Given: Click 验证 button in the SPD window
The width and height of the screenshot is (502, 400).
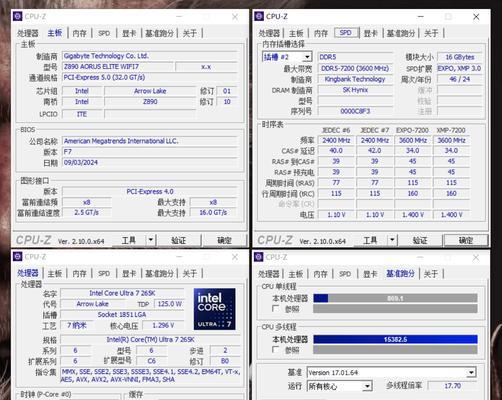Looking at the screenshot, I should click(x=420, y=240).
